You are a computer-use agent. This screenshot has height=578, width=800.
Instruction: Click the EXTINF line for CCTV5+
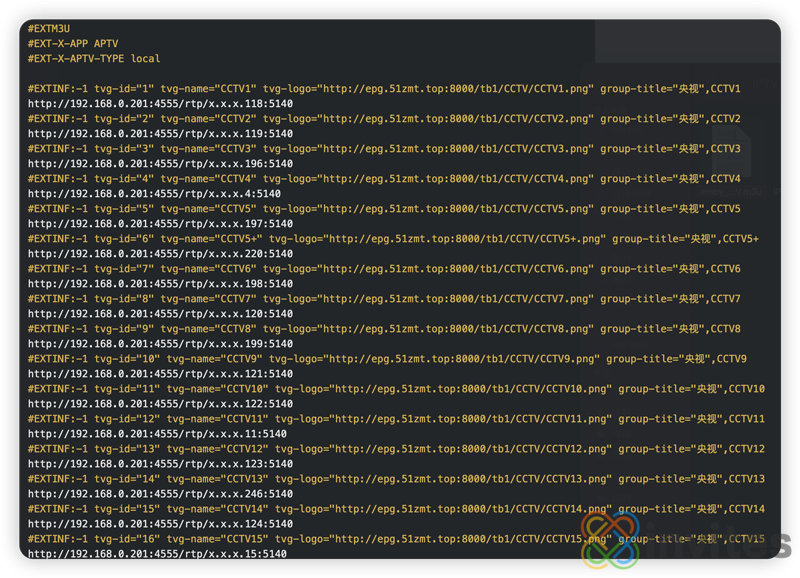[x=393, y=239]
